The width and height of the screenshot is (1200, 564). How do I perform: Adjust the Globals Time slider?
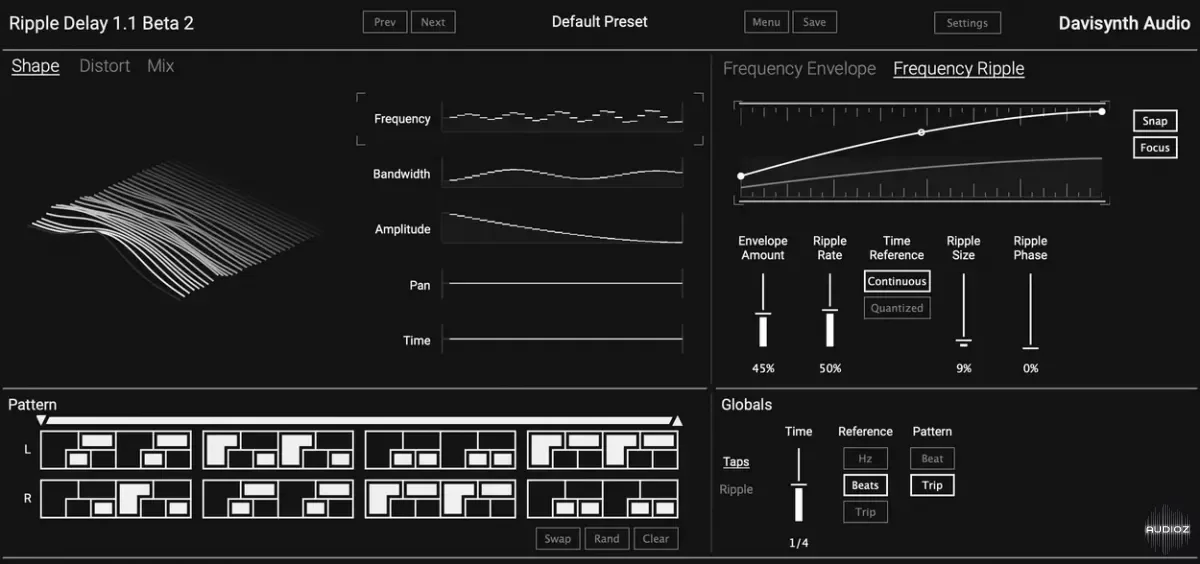pos(798,485)
